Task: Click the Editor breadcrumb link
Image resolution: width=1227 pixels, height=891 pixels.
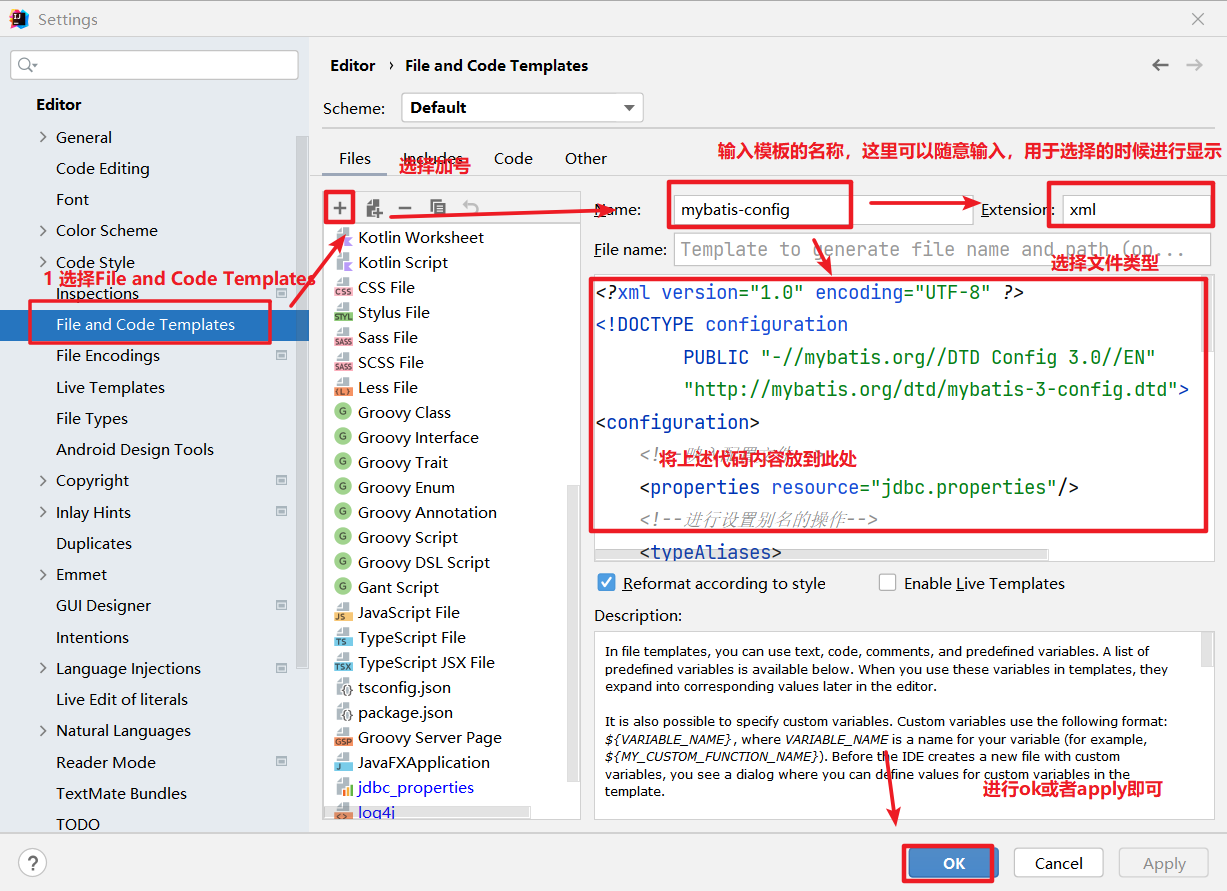Action: pos(353,65)
